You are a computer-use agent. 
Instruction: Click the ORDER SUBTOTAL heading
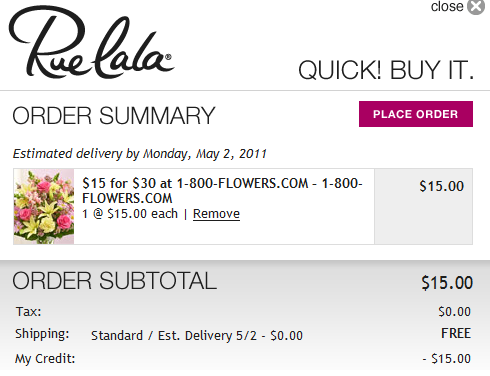(115, 281)
